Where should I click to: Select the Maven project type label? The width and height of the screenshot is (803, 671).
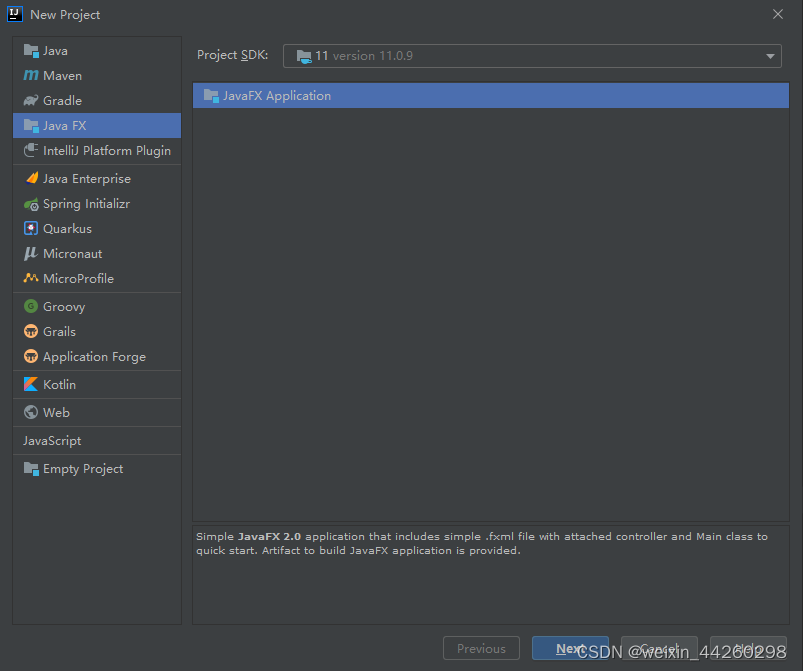(x=62, y=76)
